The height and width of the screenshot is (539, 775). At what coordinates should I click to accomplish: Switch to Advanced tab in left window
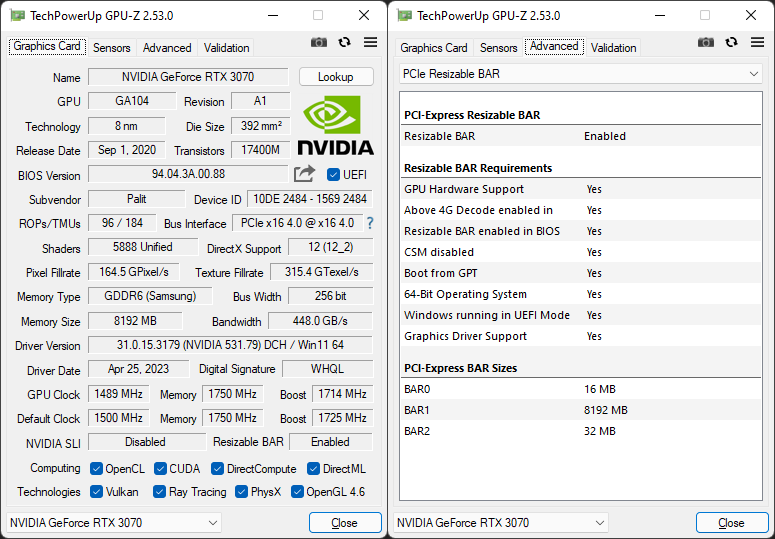pyautogui.click(x=167, y=48)
